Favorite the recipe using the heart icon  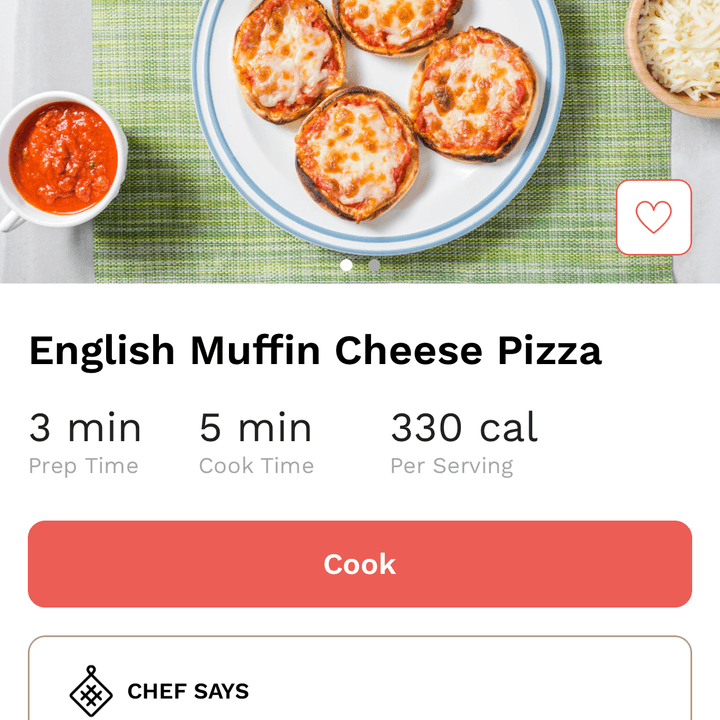pos(653,217)
